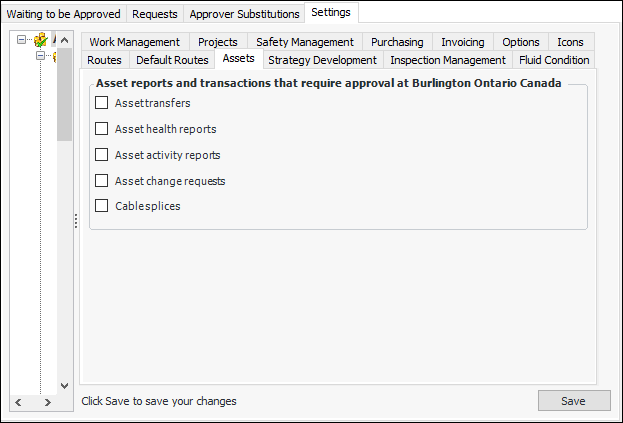Image resolution: width=623 pixels, height=423 pixels.
Task: Switch to Fluid Condition tab
Action: coord(554,60)
